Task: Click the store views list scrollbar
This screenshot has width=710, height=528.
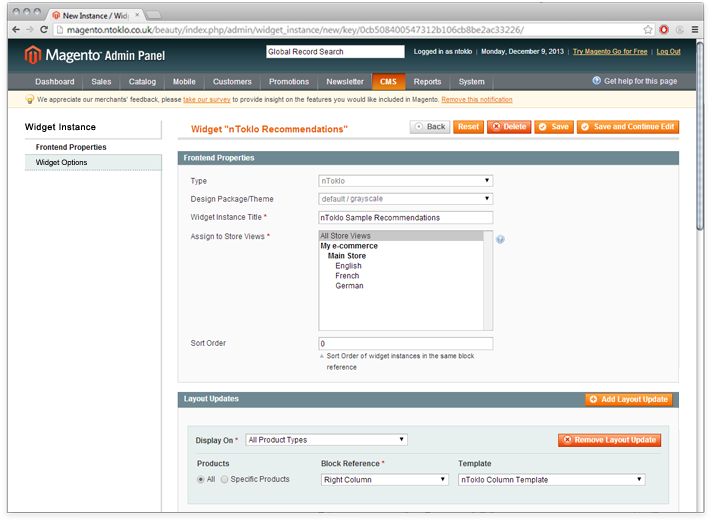Action: coord(488,280)
